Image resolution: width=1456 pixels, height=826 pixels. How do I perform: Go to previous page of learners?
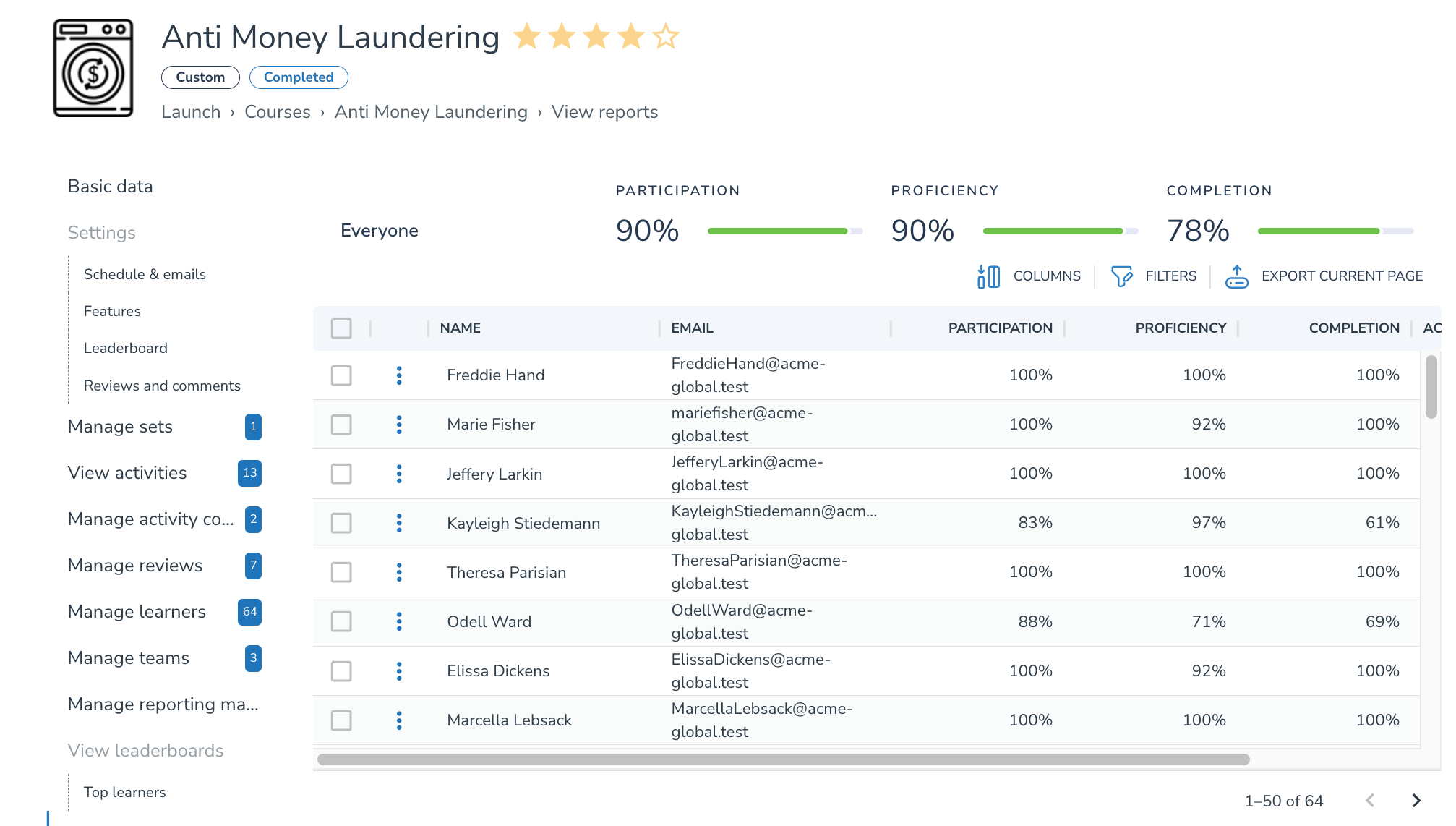tap(1370, 801)
